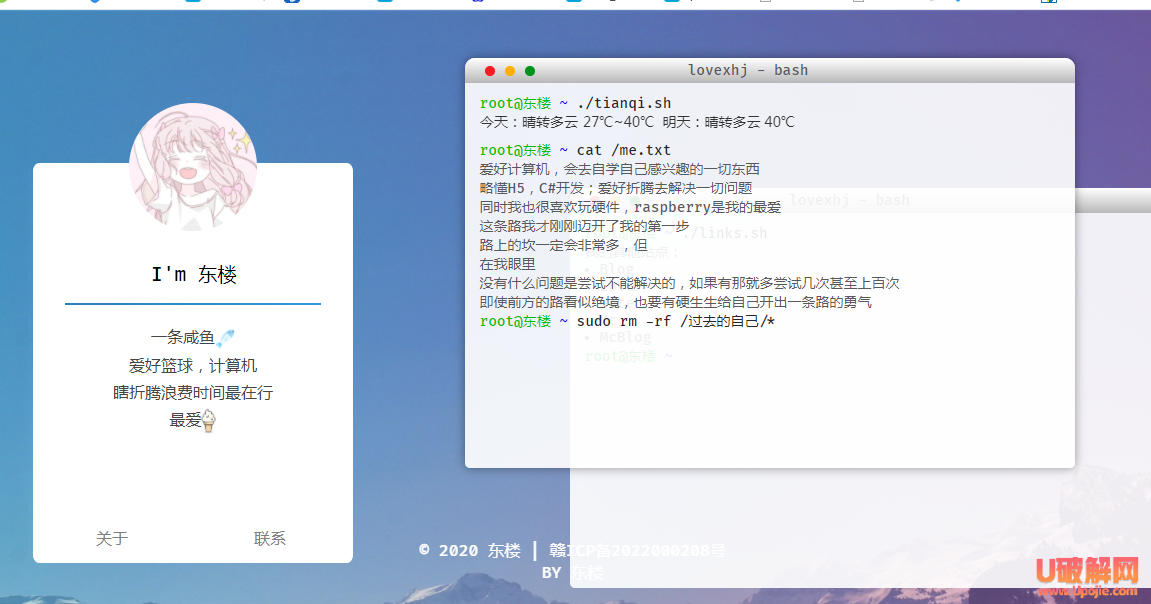This screenshot has height=604, width=1151.
Task: Click the cat /me.txt command line
Action: pyautogui.click(x=624, y=150)
